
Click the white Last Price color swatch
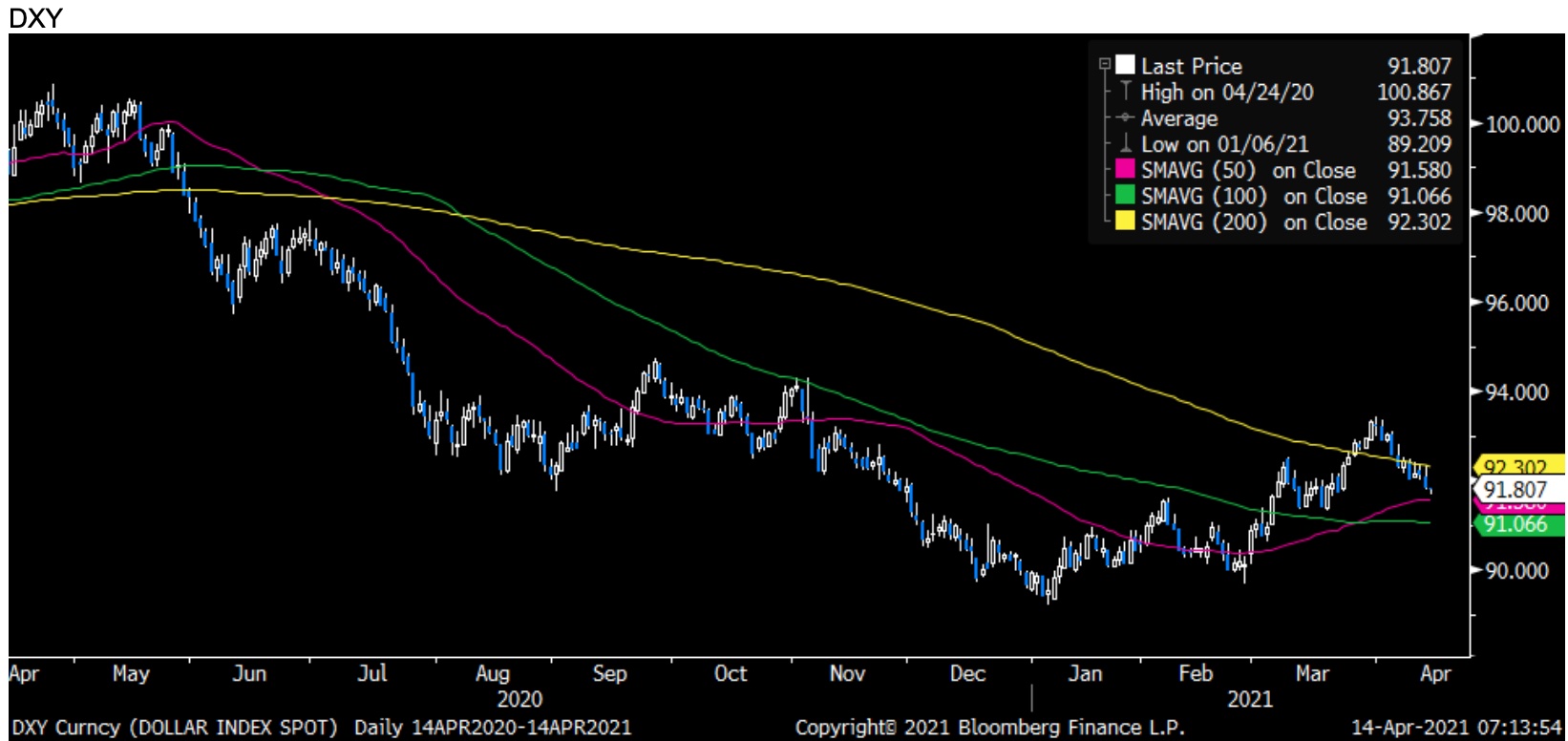[1126, 65]
